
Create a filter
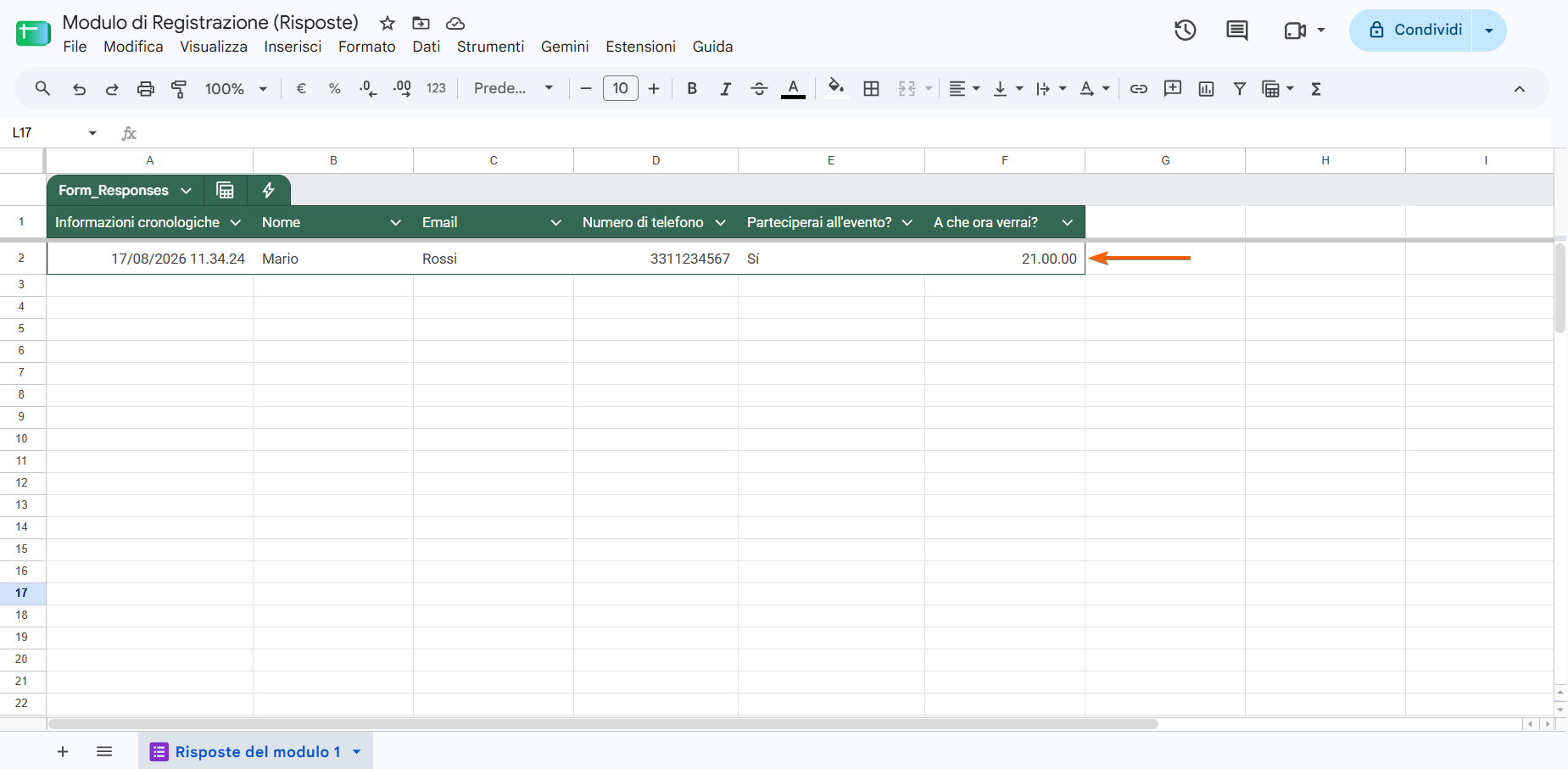point(1240,88)
